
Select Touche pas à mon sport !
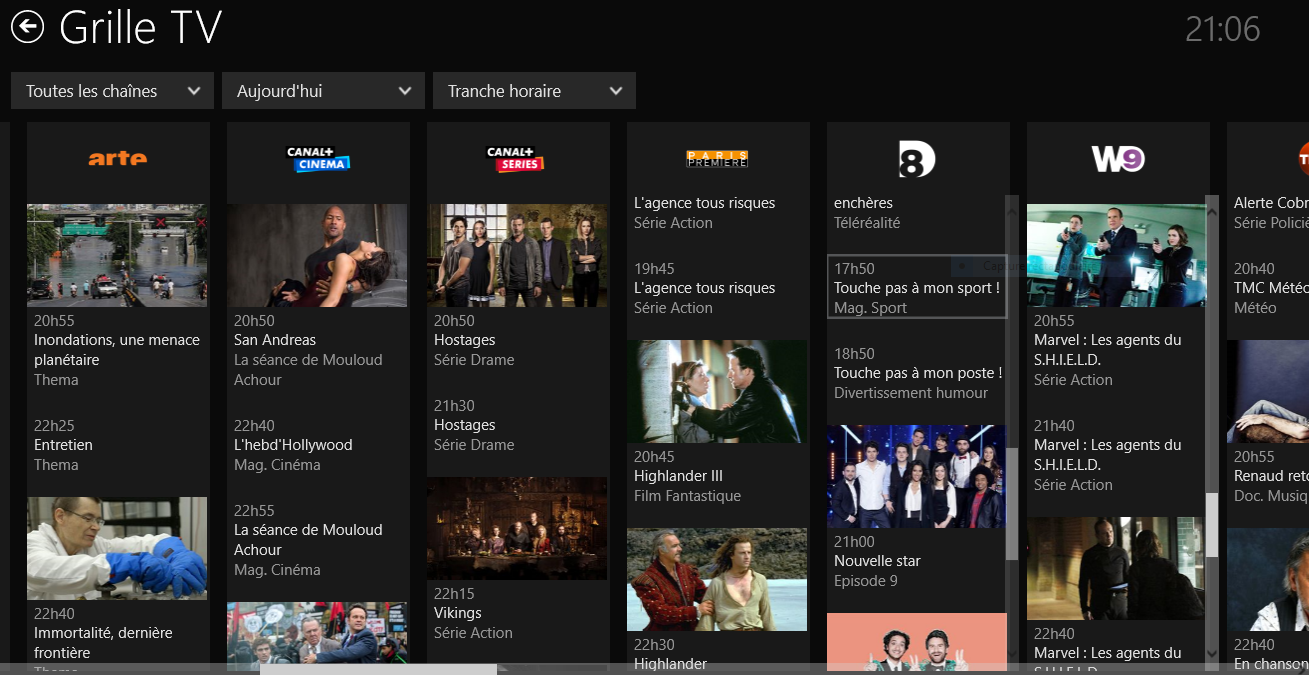pos(917,288)
